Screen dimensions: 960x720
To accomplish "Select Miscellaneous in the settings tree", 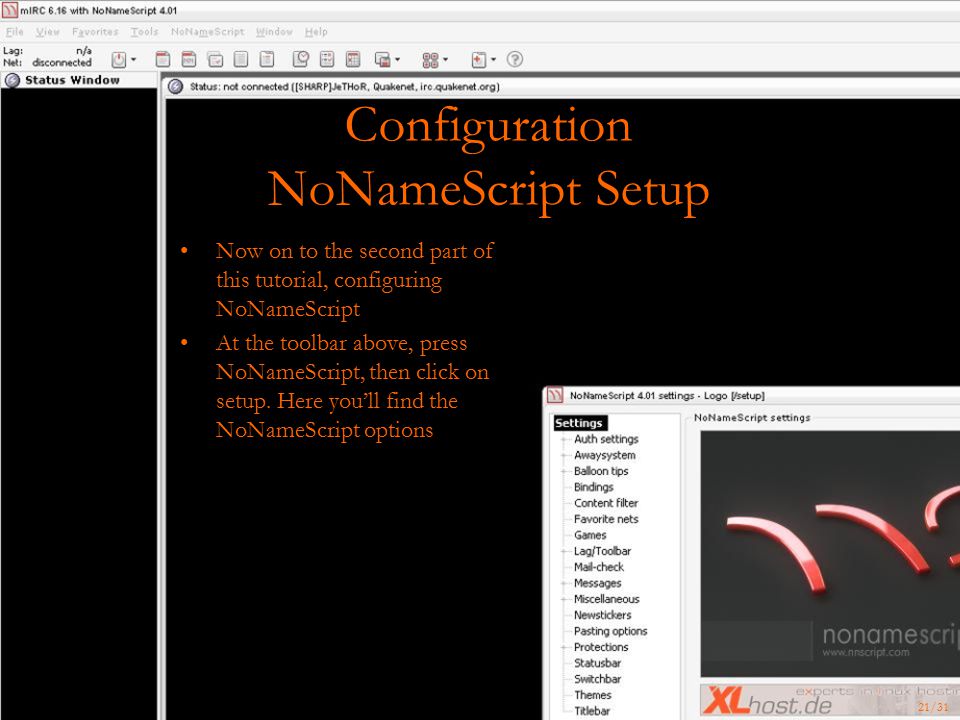I will point(607,599).
